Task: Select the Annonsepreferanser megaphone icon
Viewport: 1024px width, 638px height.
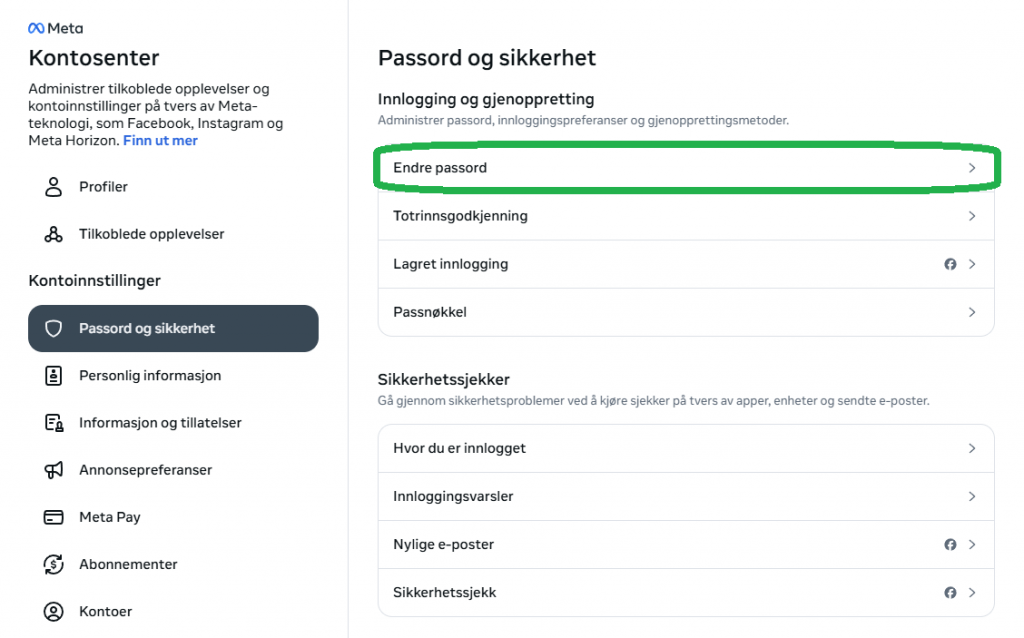Action: point(54,470)
